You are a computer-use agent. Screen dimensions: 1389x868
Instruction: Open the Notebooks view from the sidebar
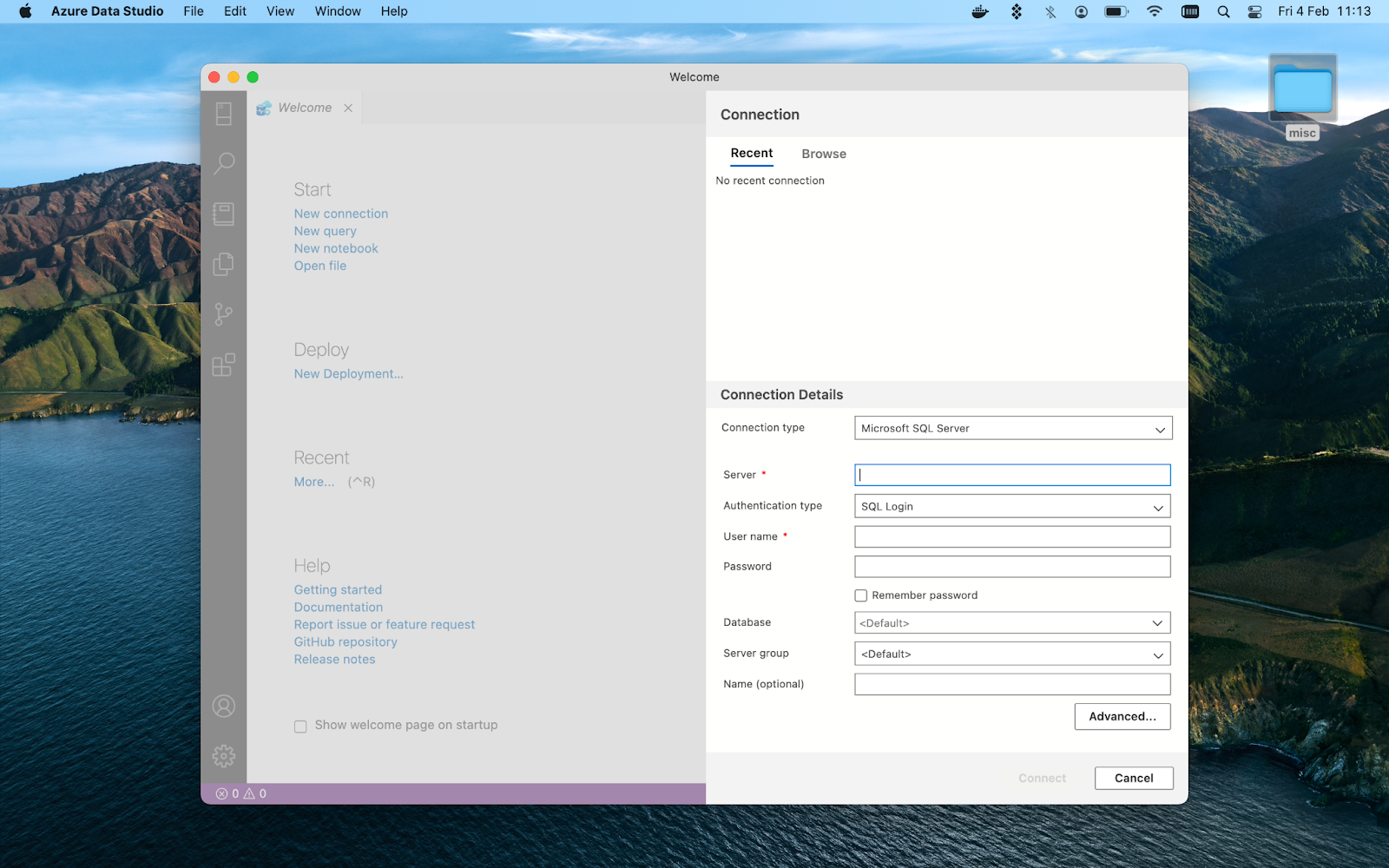(224, 214)
